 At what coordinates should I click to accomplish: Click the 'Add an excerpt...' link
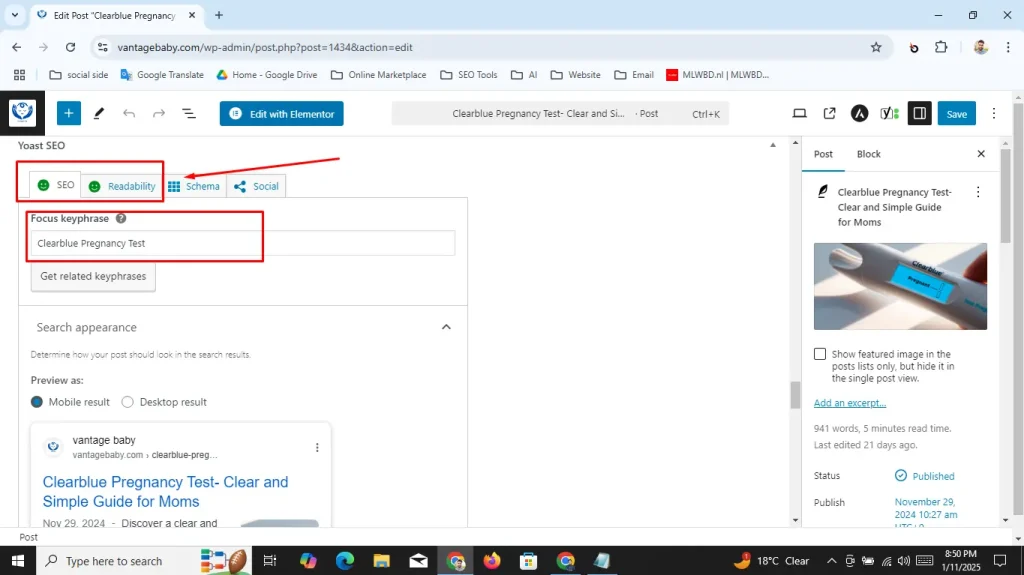pyautogui.click(x=849, y=403)
